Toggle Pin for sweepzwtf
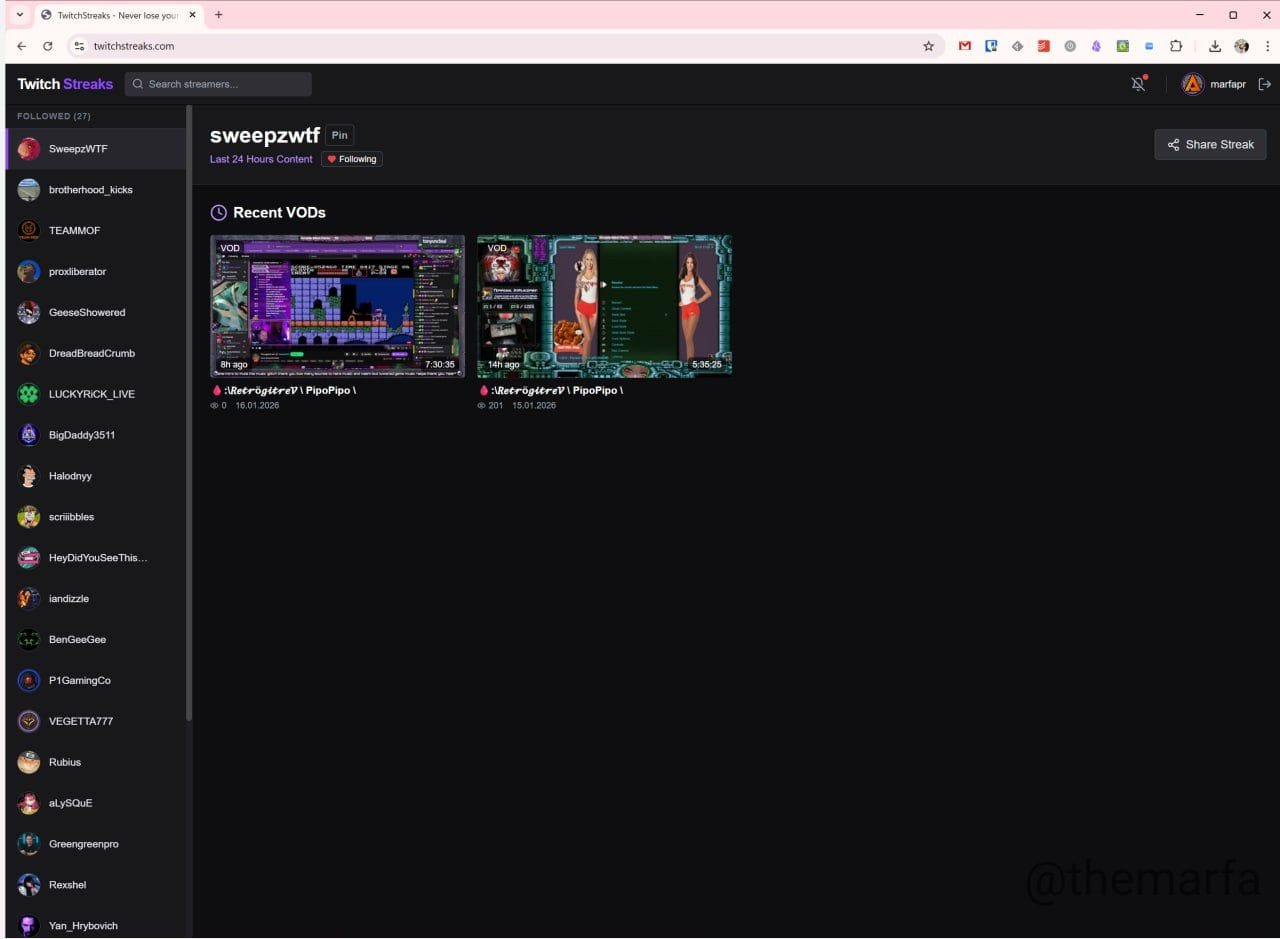The width and height of the screenshot is (1280, 939). click(x=339, y=136)
